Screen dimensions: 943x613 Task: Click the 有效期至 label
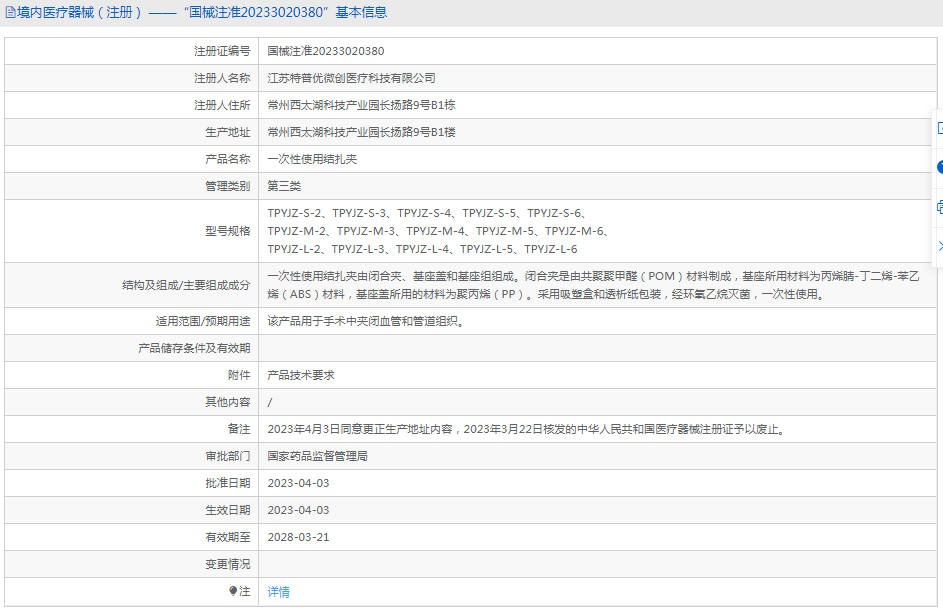[x=227, y=537]
